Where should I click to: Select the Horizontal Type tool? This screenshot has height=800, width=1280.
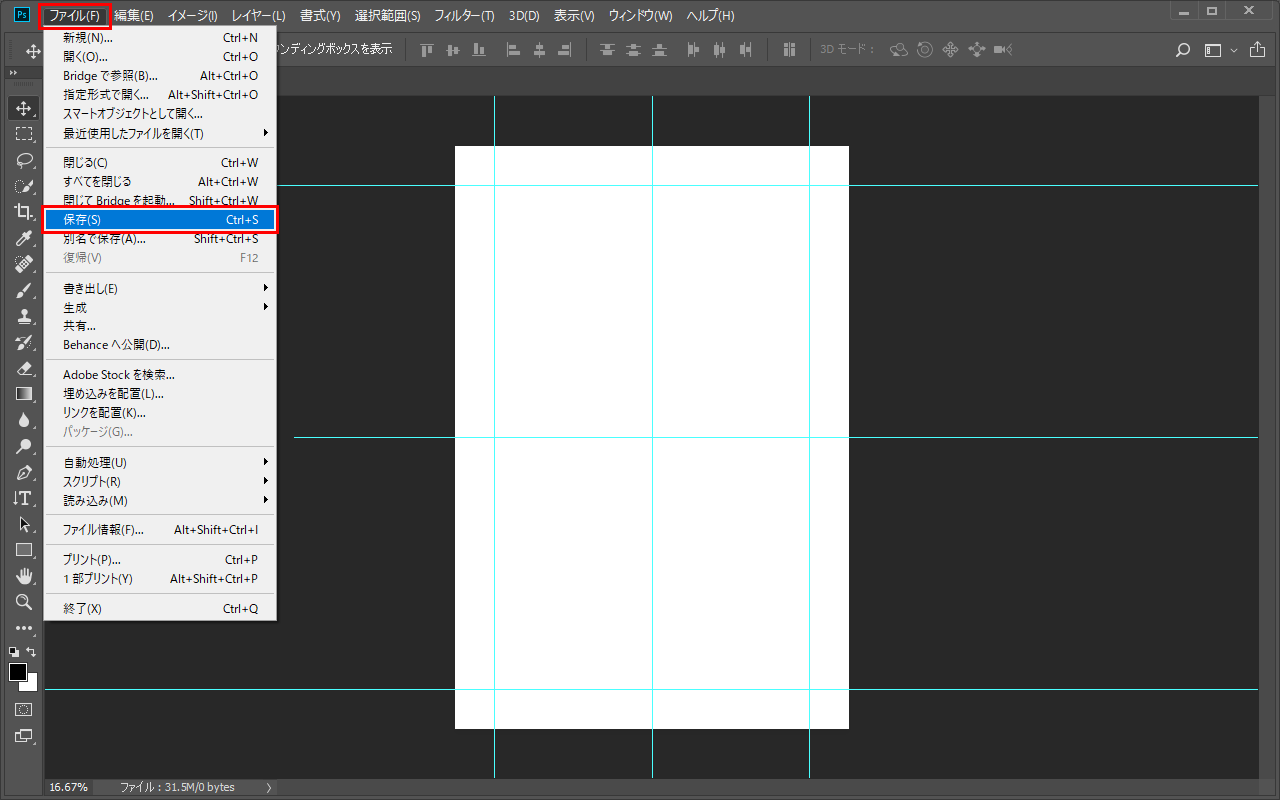click(x=24, y=498)
